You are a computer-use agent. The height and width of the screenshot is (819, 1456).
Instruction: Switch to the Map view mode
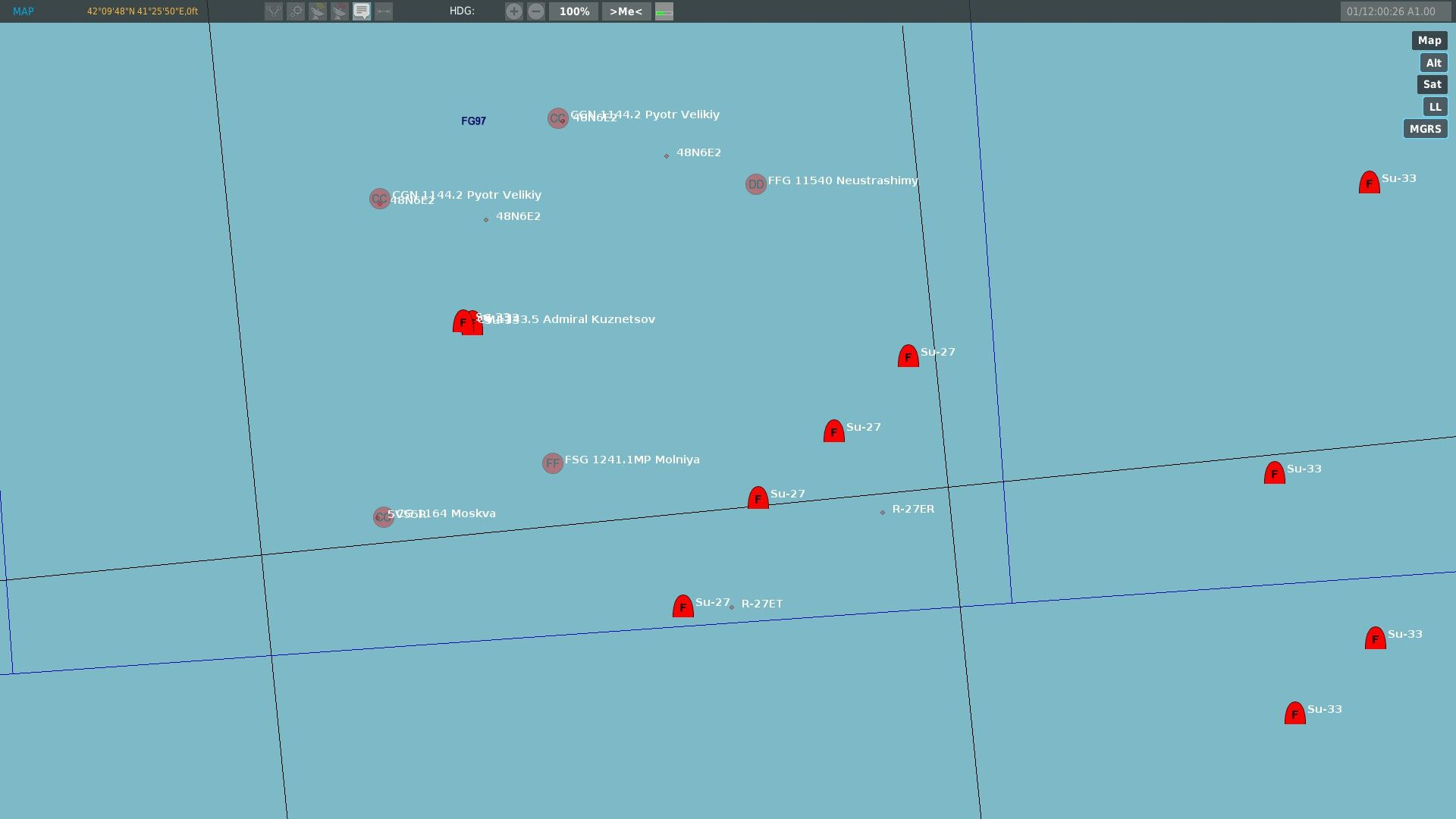click(1429, 41)
